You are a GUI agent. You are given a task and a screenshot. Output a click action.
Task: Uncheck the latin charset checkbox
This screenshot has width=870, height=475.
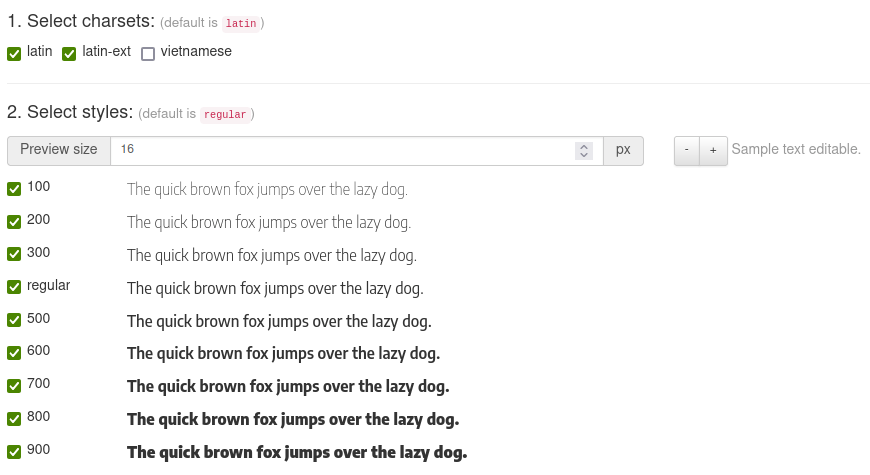pos(14,54)
